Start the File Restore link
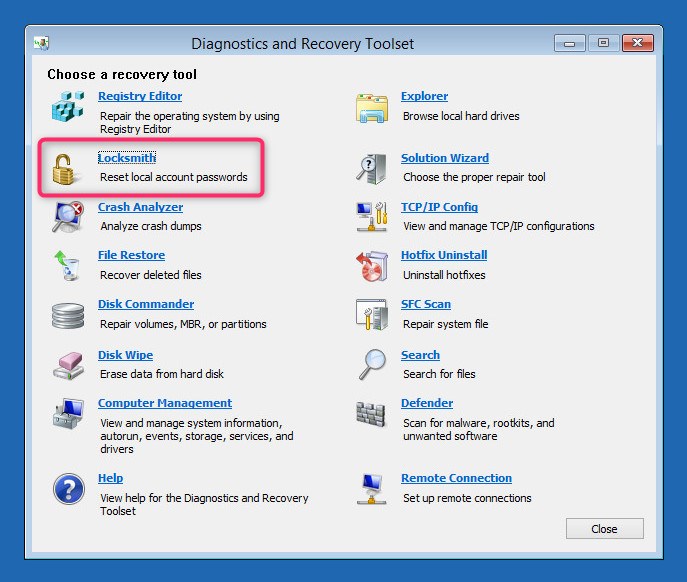This screenshot has height=582, width=687. pos(131,255)
